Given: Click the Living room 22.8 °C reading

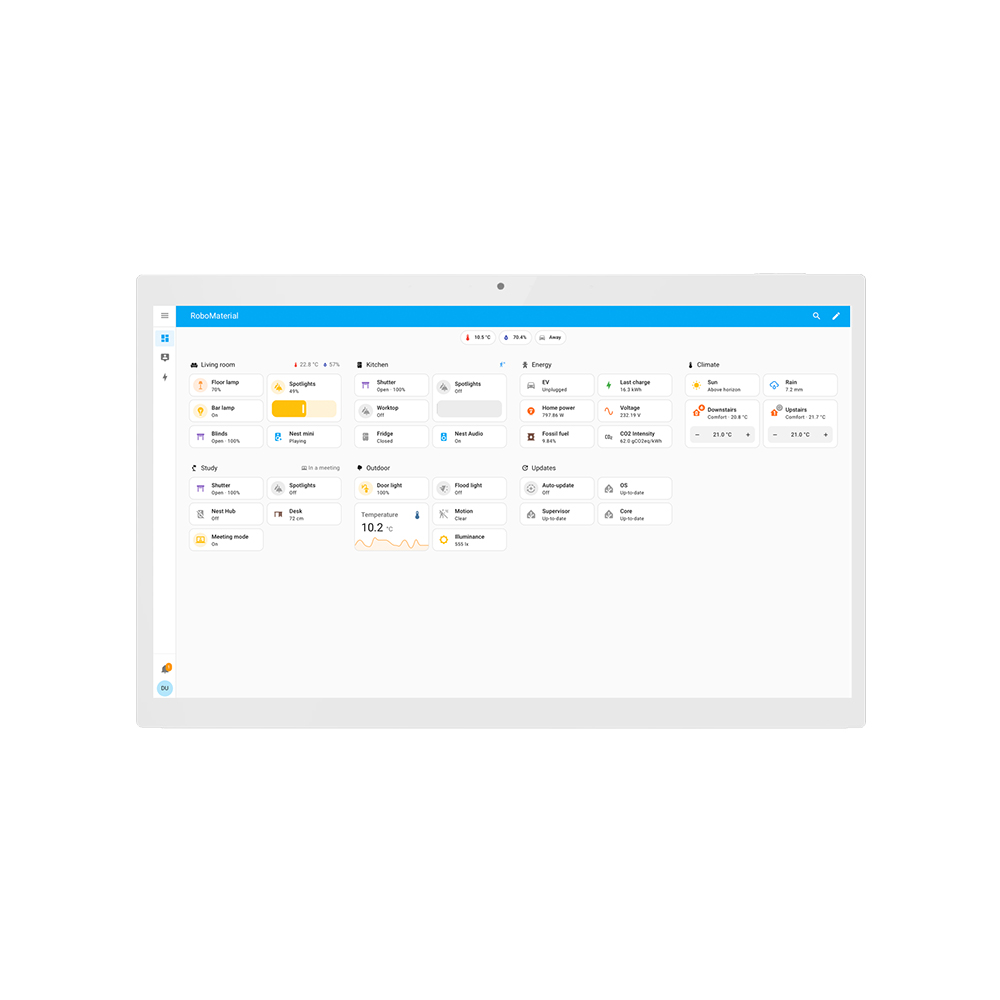Looking at the screenshot, I should coord(306,365).
